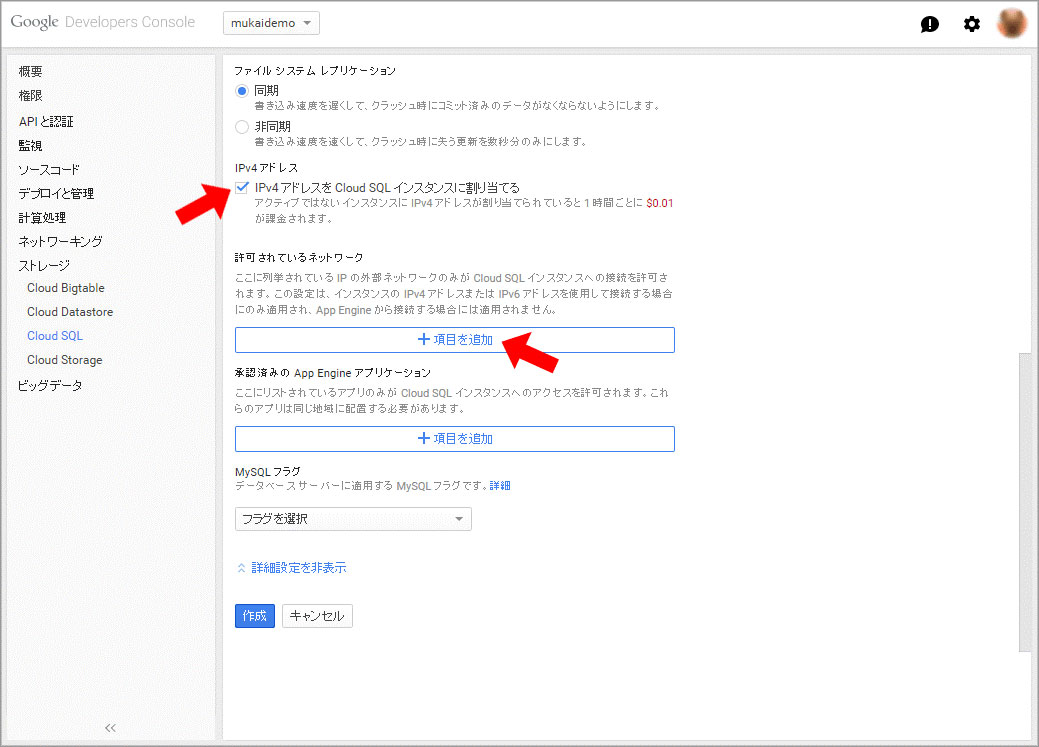Open 権限 in the sidebar
Image resolution: width=1039 pixels, height=747 pixels.
[x=30, y=95]
